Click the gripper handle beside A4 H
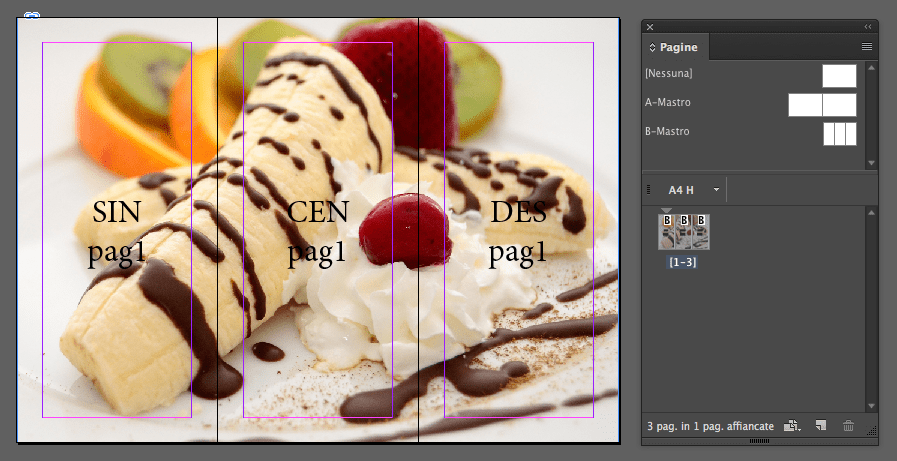The height and width of the screenshot is (461, 897). [648, 189]
